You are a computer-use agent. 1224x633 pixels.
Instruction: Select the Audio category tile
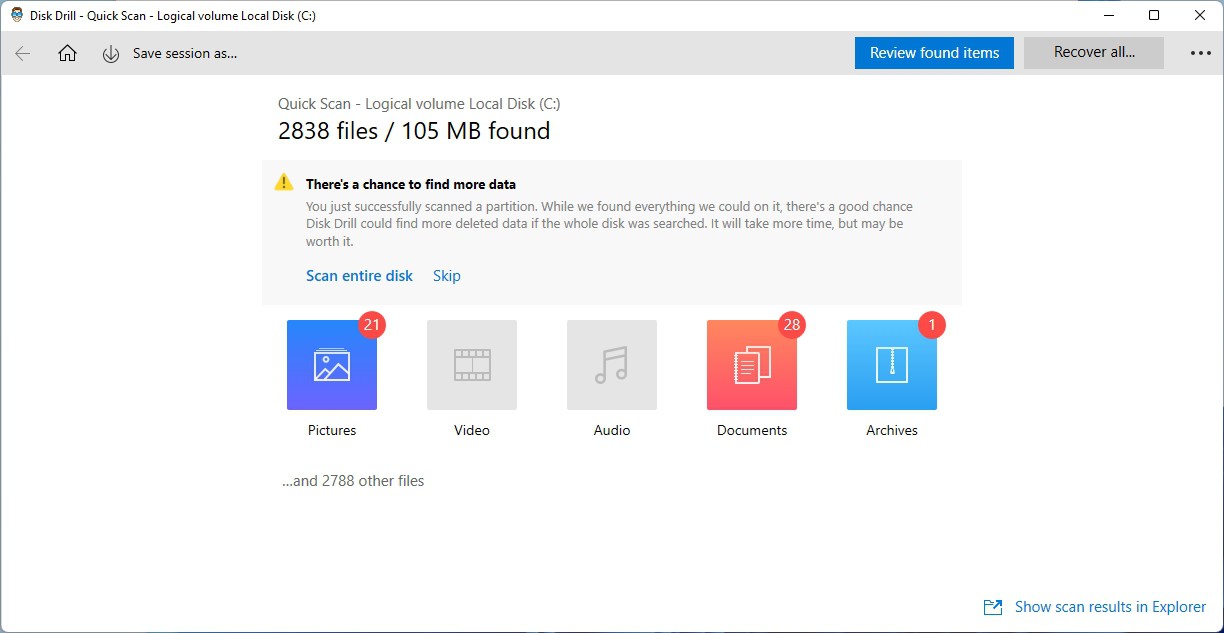612,365
